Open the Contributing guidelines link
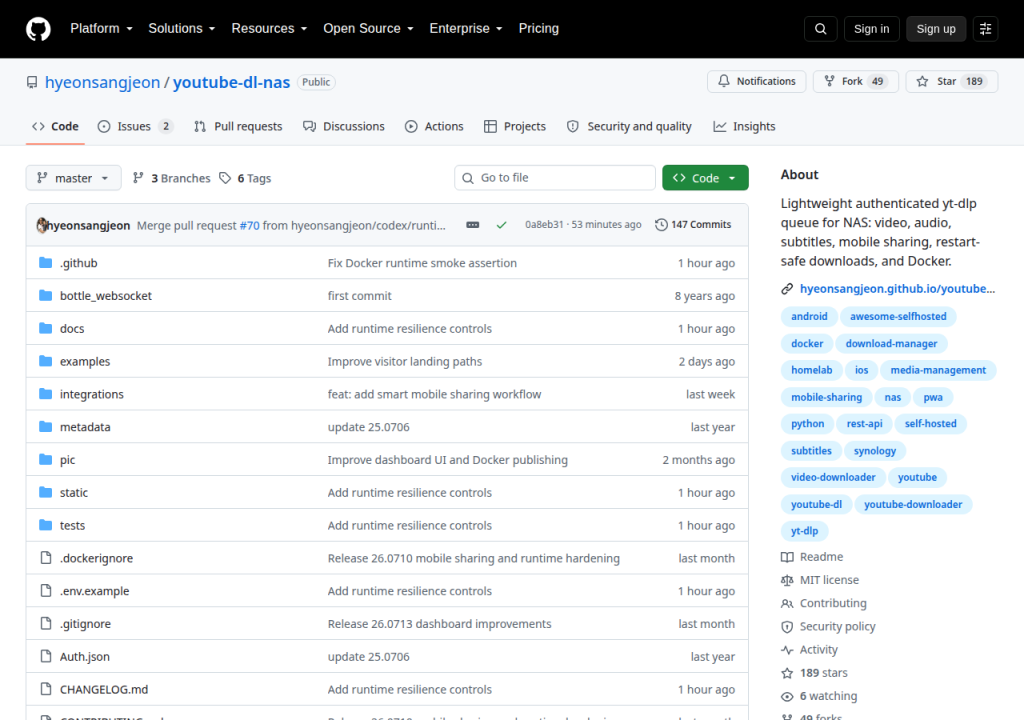The image size is (1024, 720). click(x=833, y=603)
